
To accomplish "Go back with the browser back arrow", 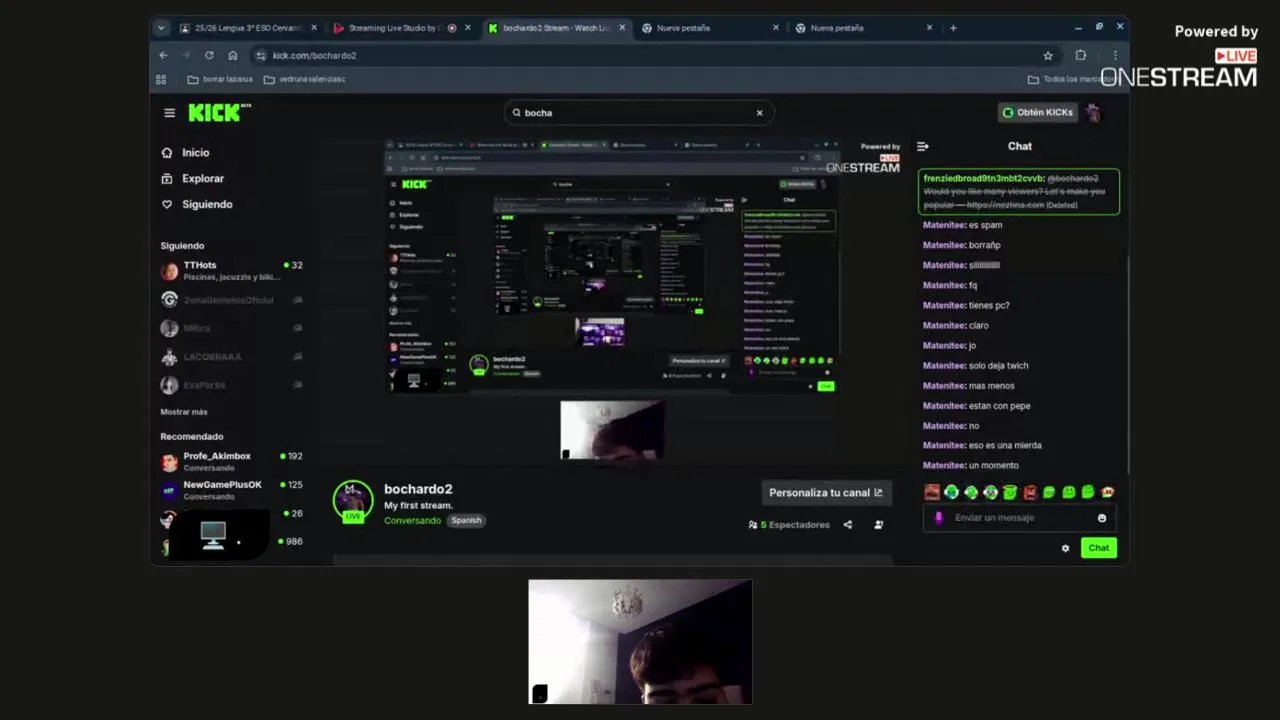I will coord(163,55).
